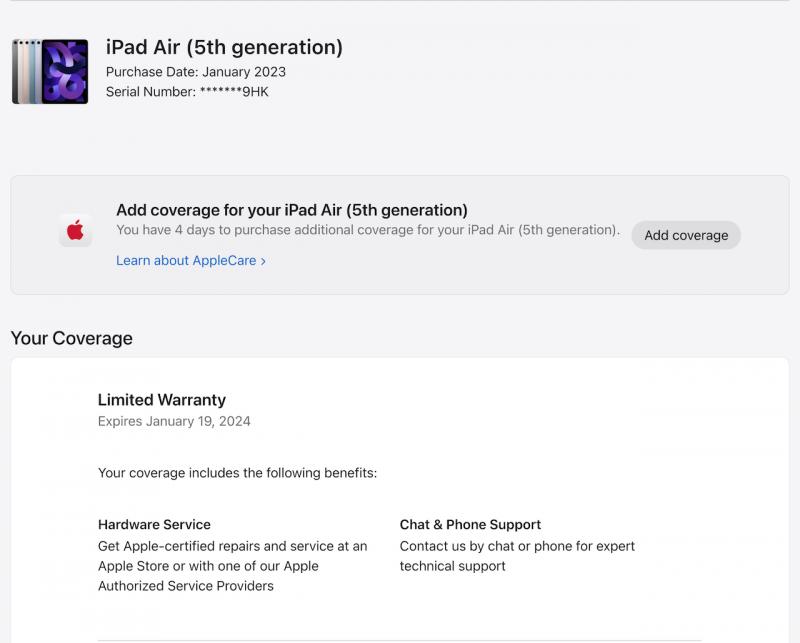This screenshot has width=800, height=643.
Task: Click the purple iPad wallpaper in the image
Action: [x=65, y=72]
